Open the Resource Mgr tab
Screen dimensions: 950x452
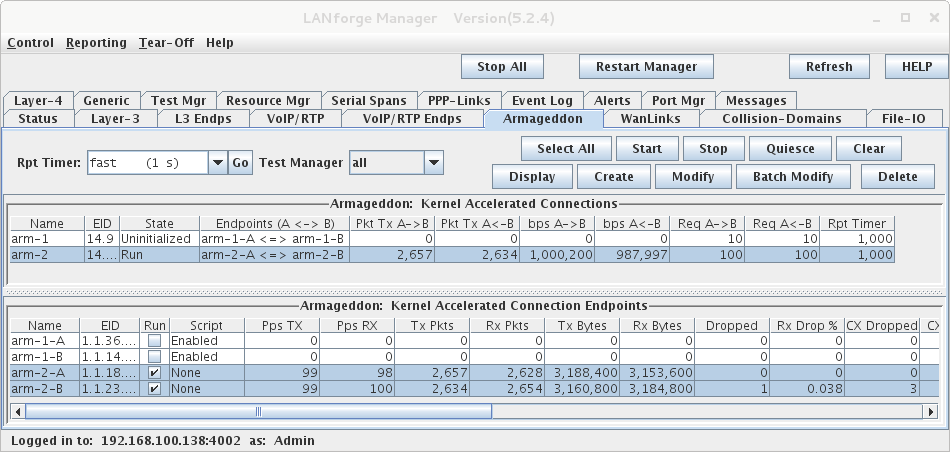268,101
